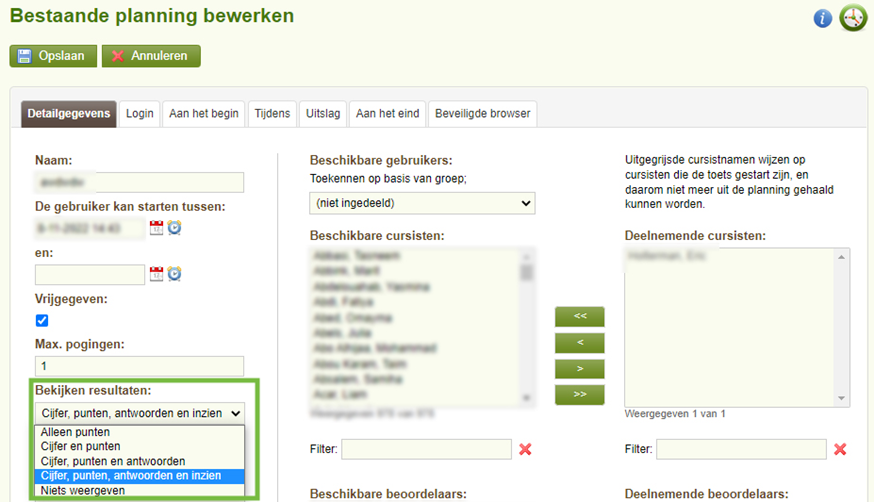
Task: Open time picker for start date
Action: point(174,228)
